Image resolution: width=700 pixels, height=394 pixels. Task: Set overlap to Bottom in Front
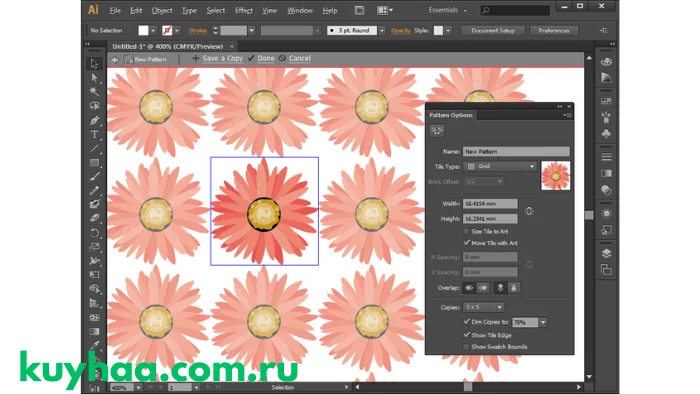(x=513, y=288)
